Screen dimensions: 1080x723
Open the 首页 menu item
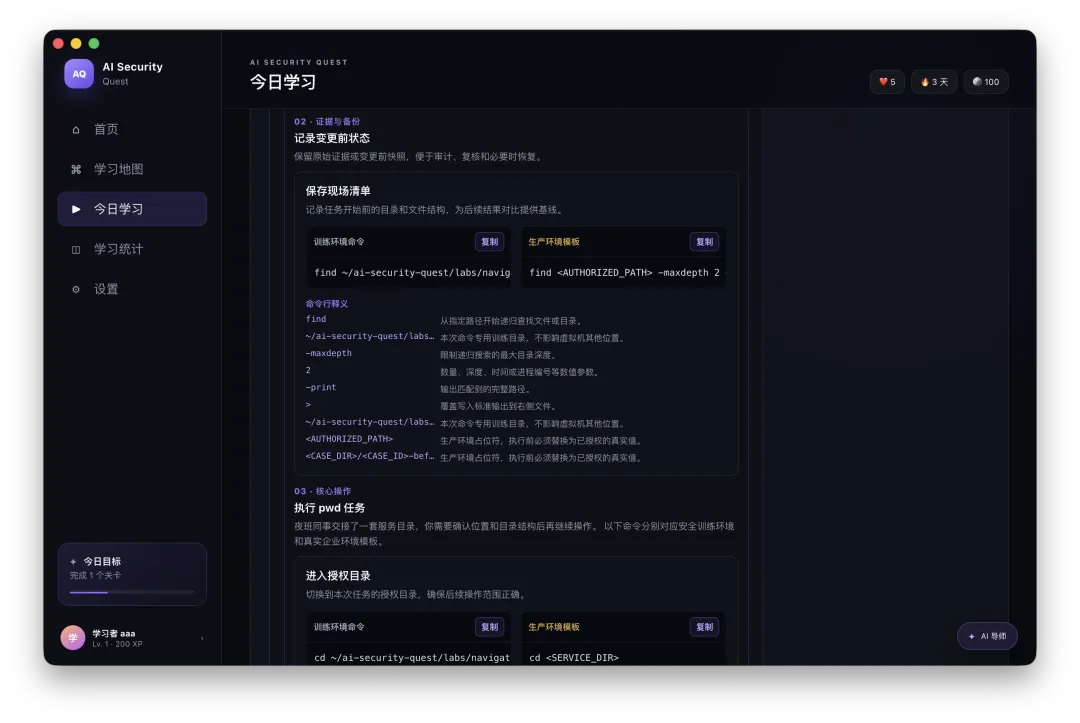(x=132, y=129)
